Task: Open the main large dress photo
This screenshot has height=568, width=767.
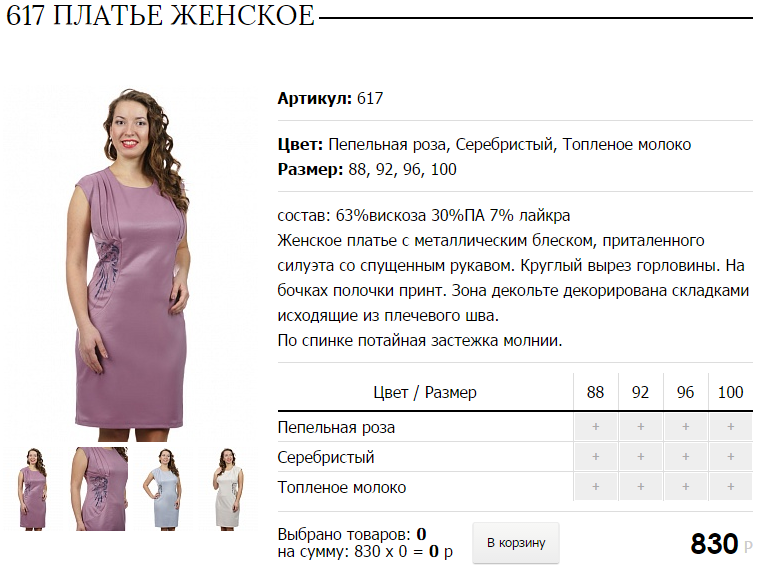Action: tap(132, 264)
